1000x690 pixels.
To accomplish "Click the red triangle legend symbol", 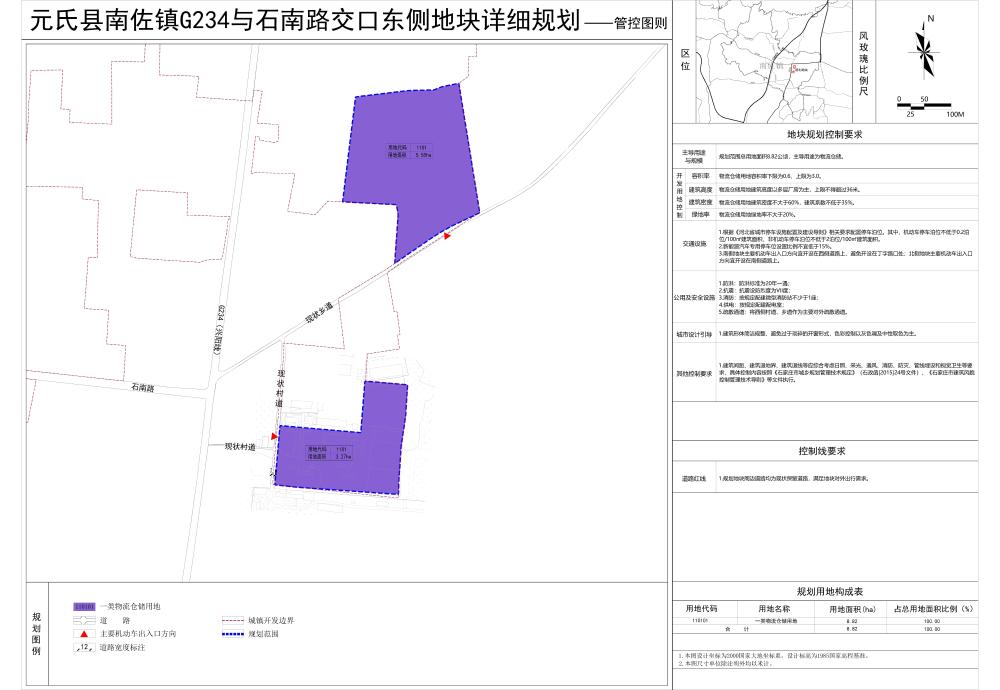I will pyautogui.click(x=84, y=634).
